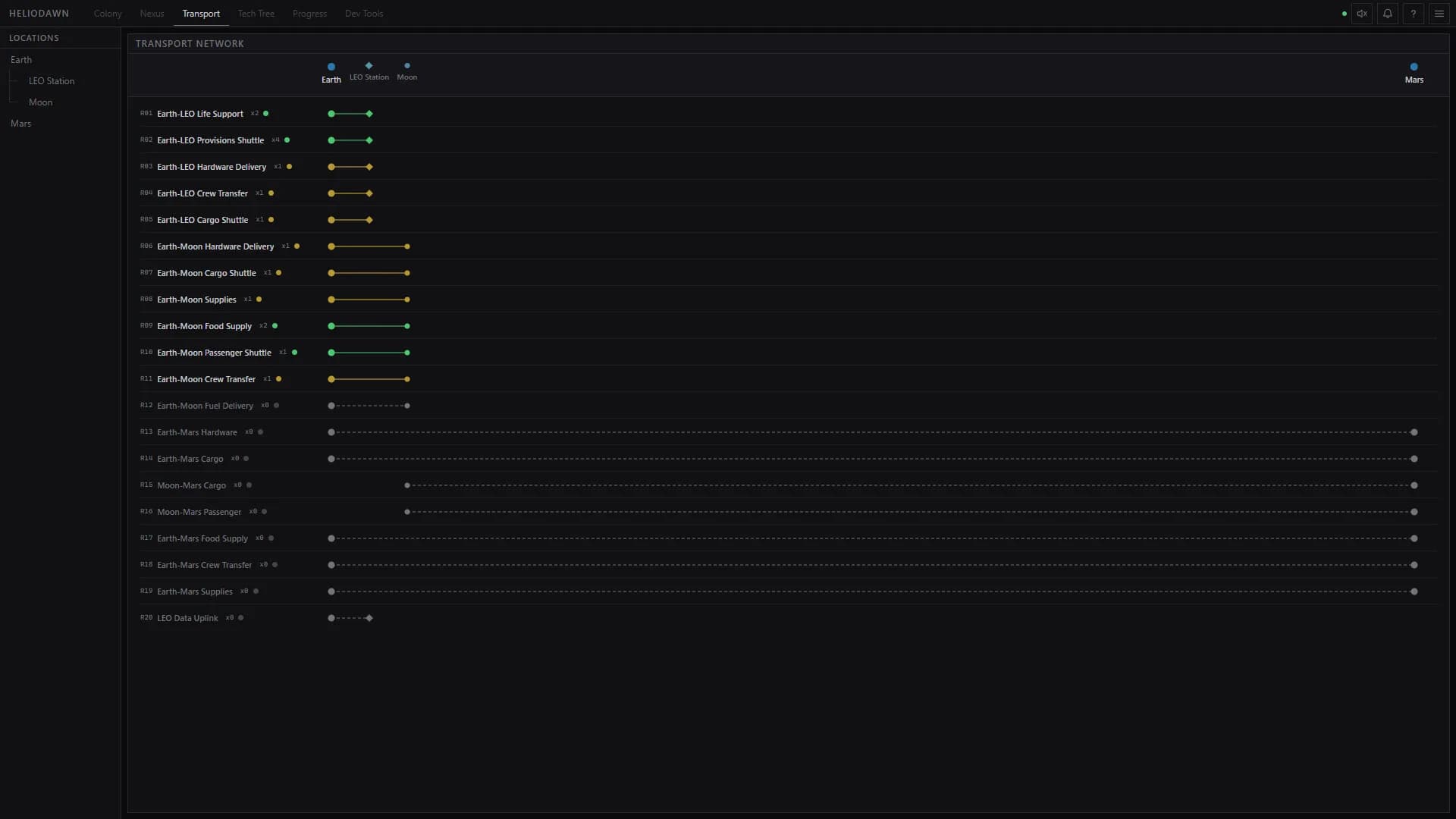The height and width of the screenshot is (819, 1456).
Task: Click status dot of Earth-Moon Supplies
Action: coord(259,300)
